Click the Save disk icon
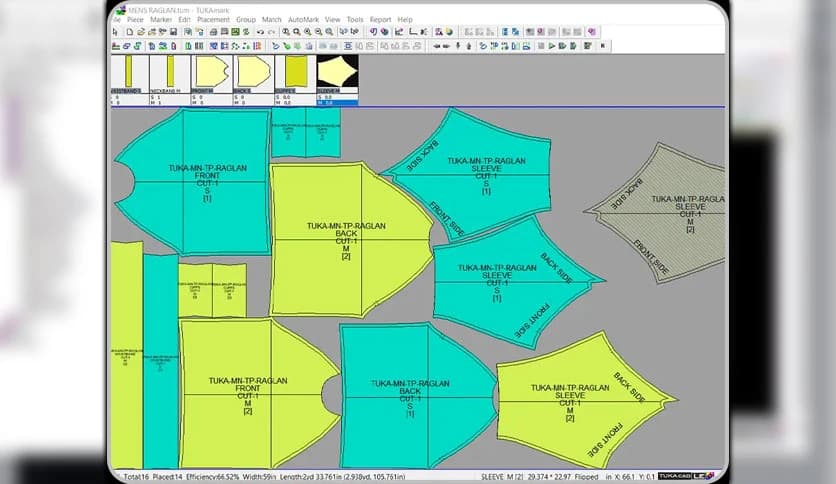Screen dimensions: 836x484 coord(175,32)
